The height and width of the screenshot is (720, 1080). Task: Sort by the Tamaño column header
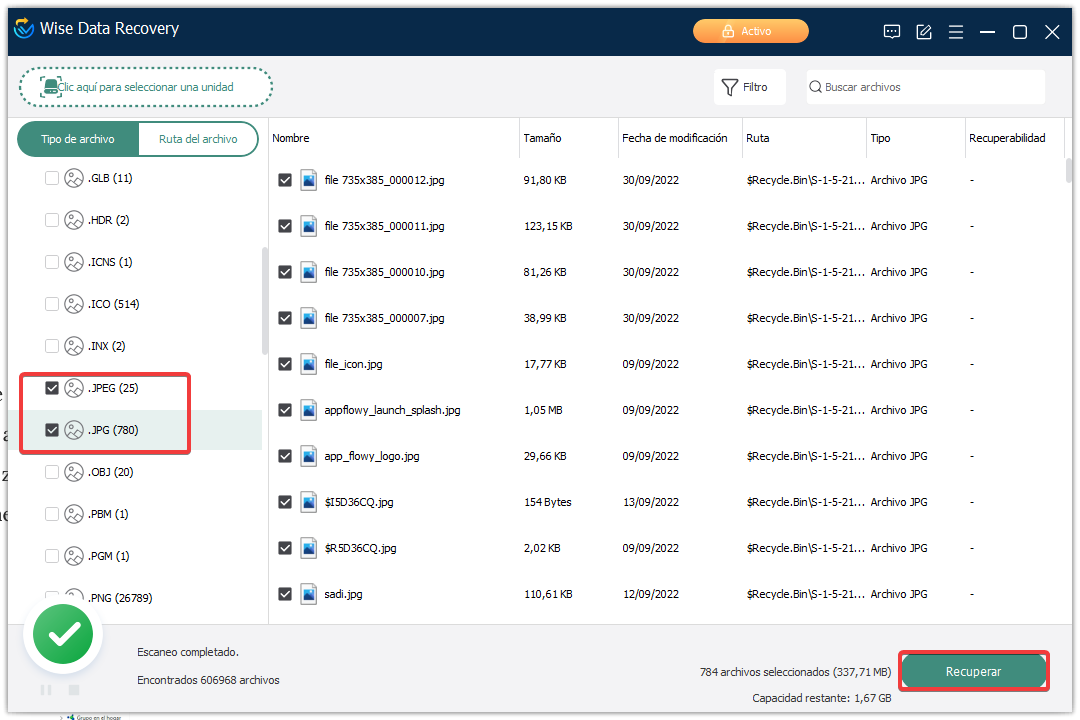pyautogui.click(x=542, y=138)
